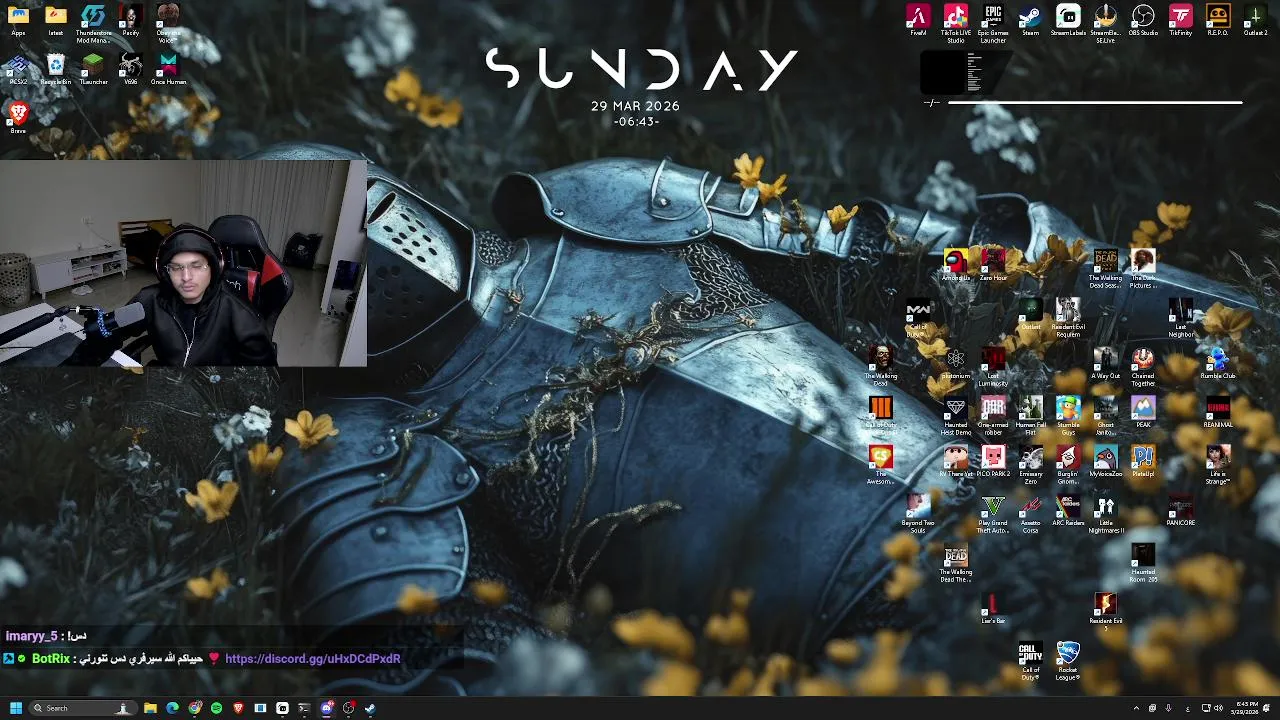
Task: Launch Chained Together shortcut
Action: coord(1143,366)
